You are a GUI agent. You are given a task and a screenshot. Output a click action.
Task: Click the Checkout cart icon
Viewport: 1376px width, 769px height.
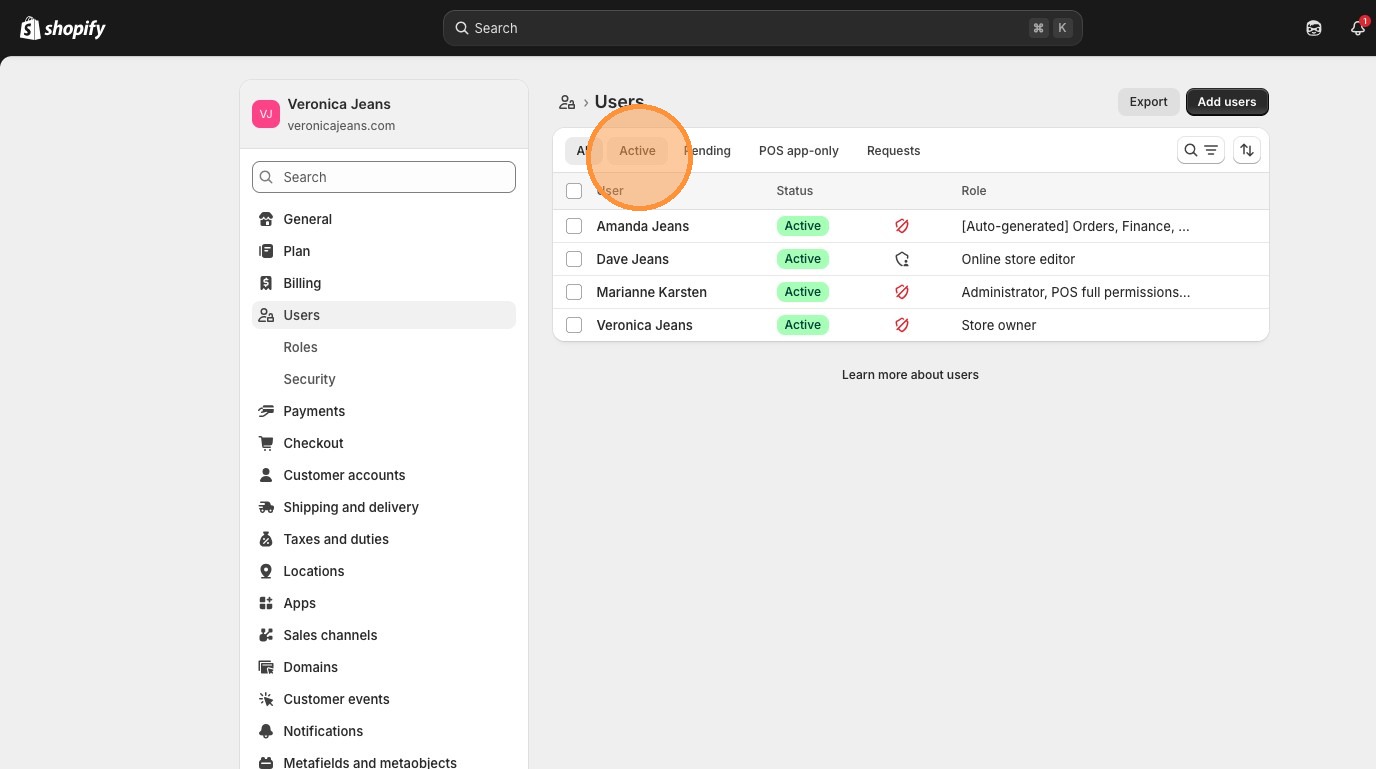[266, 443]
